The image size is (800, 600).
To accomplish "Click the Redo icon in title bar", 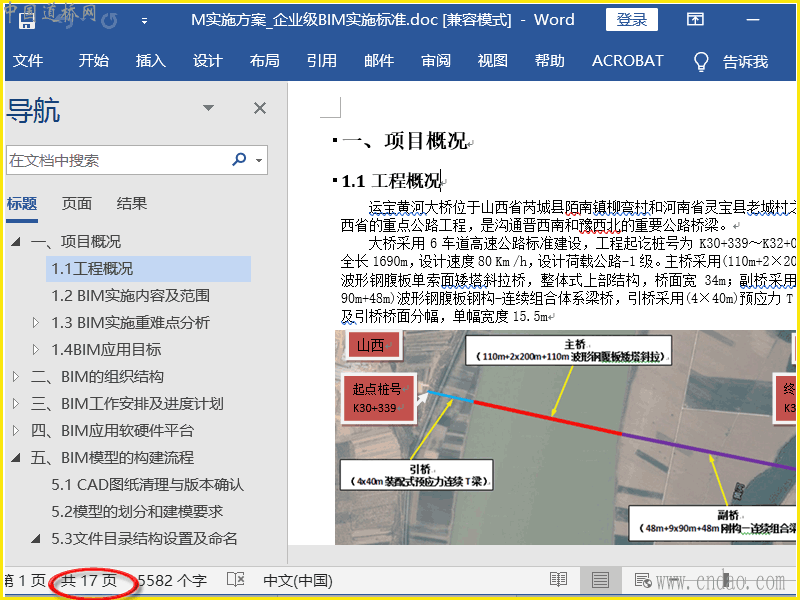I will tap(109, 20).
